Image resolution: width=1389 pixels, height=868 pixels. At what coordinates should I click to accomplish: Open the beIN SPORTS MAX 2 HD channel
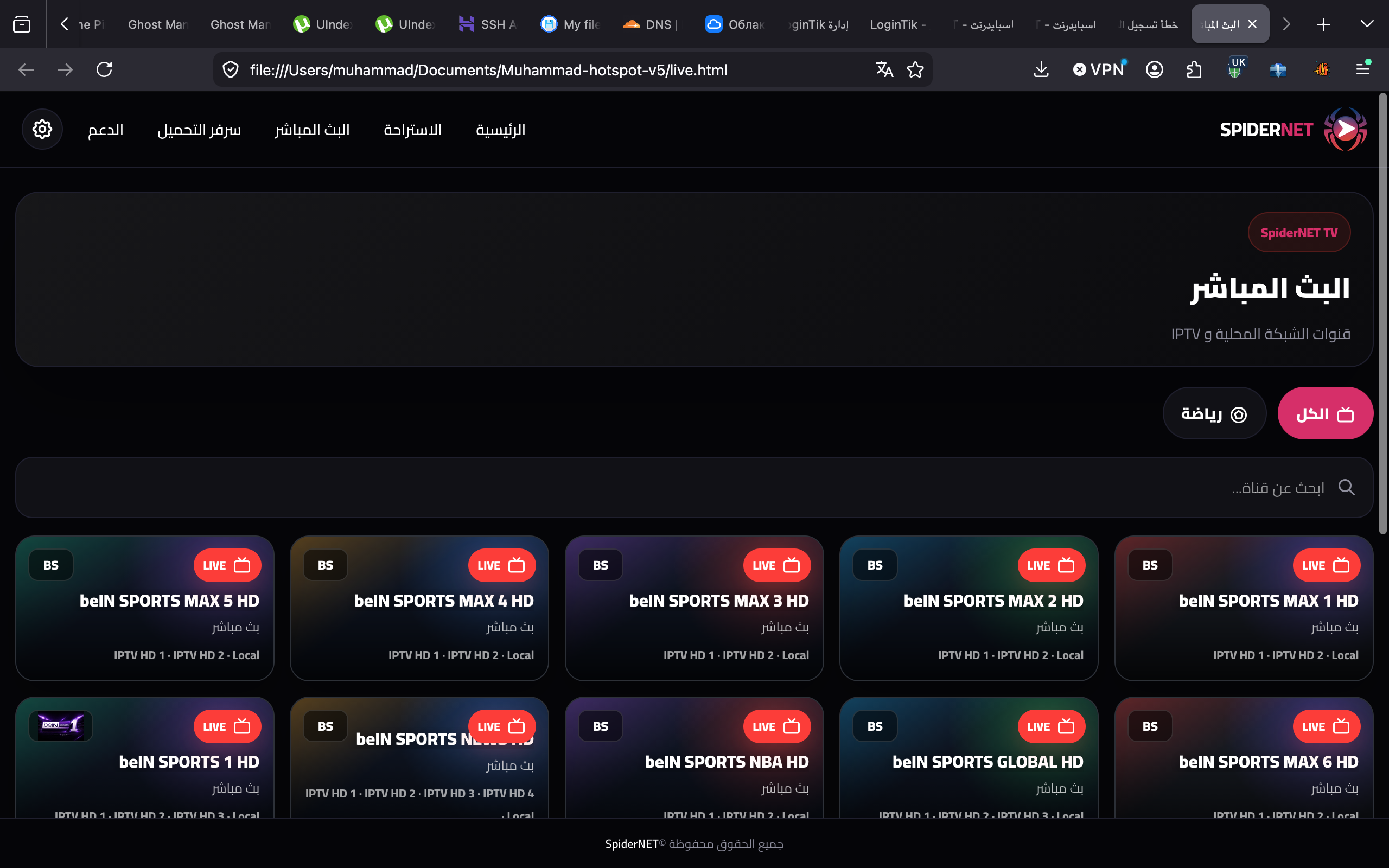click(x=969, y=609)
